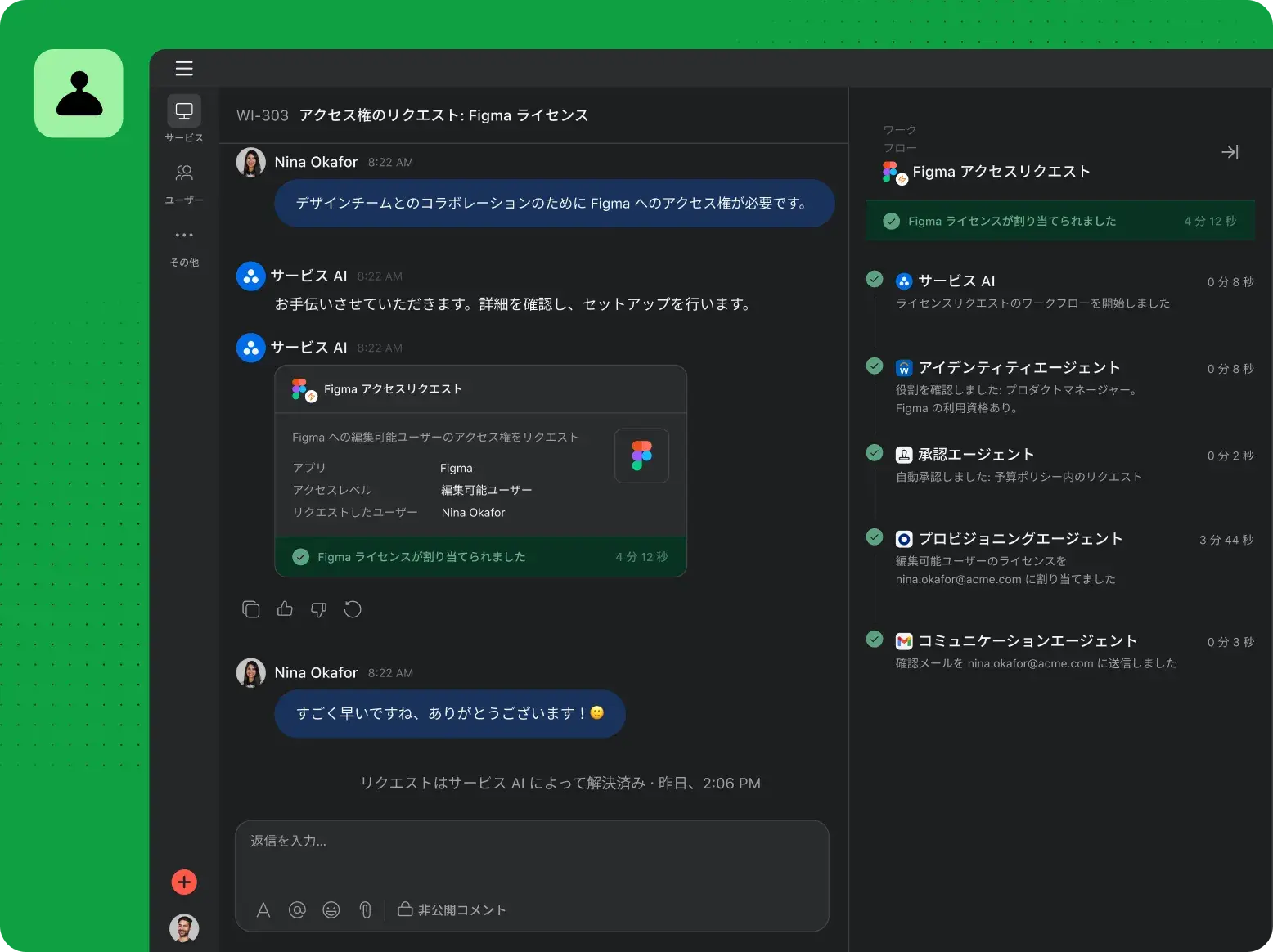Image resolution: width=1273 pixels, height=952 pixels.
Task: Insert a mention with the @ icon
Action: (297, 909)
